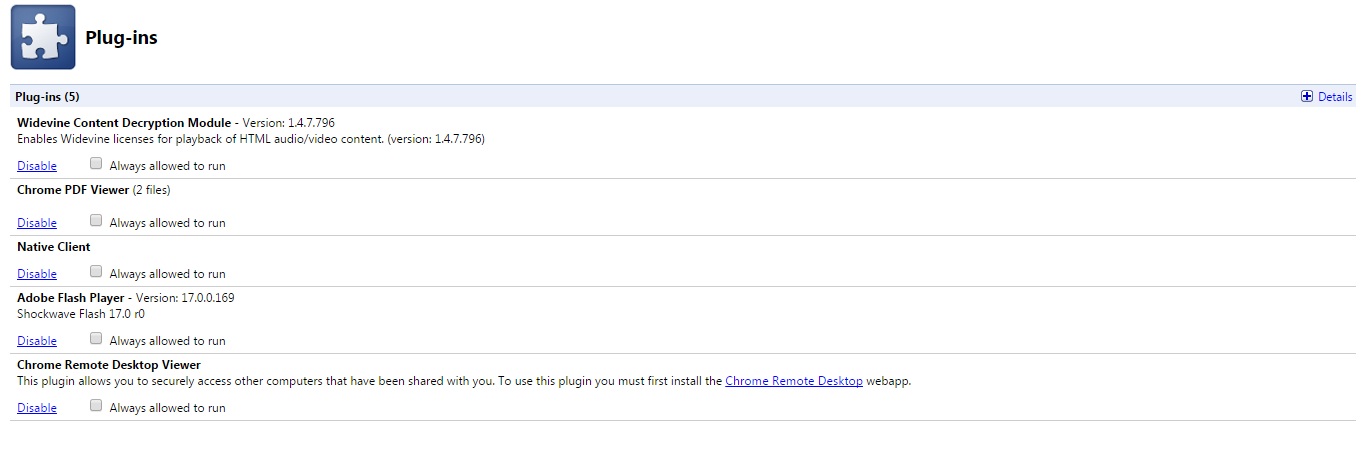The width and height of the screenshot is (1361, 470).
Task: Open the Chrome Remote Desktop webapp link
Action: coord(794,381)
